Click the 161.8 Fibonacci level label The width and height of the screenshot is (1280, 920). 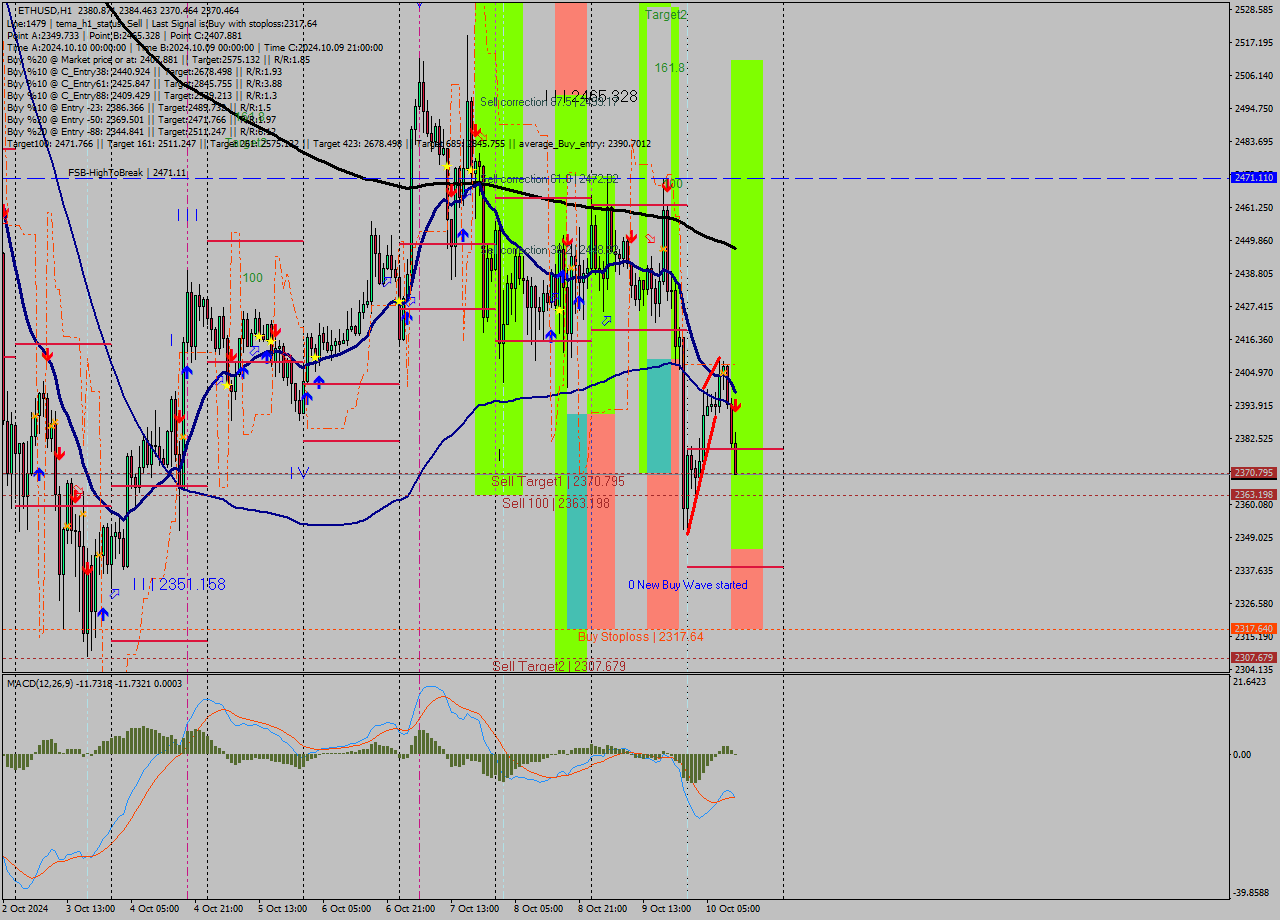coord(670,68)
